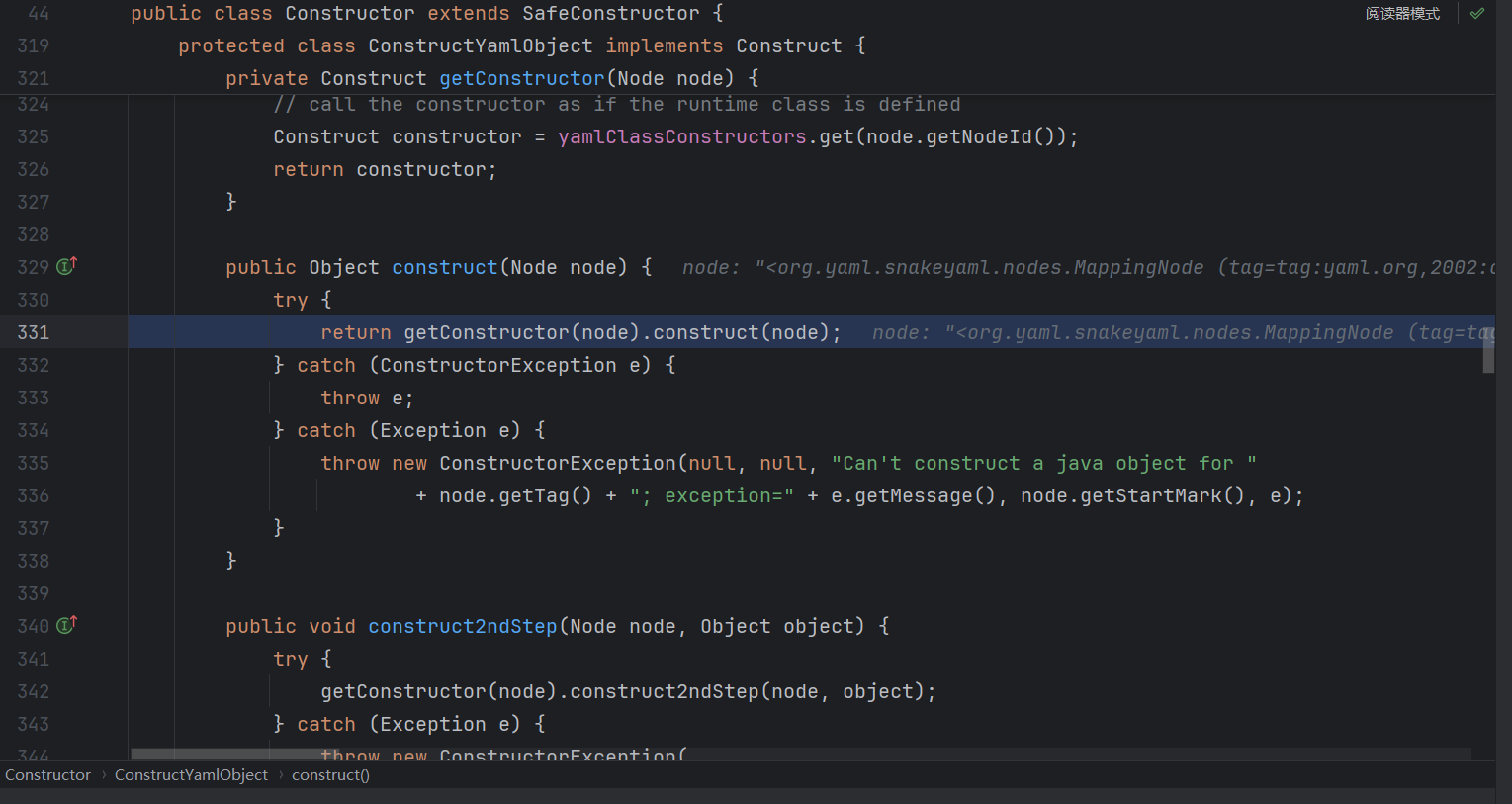Open the green checkmark inspections widget
Image resolution: width=1512 pixels, height=804 pixels.
1476,14
